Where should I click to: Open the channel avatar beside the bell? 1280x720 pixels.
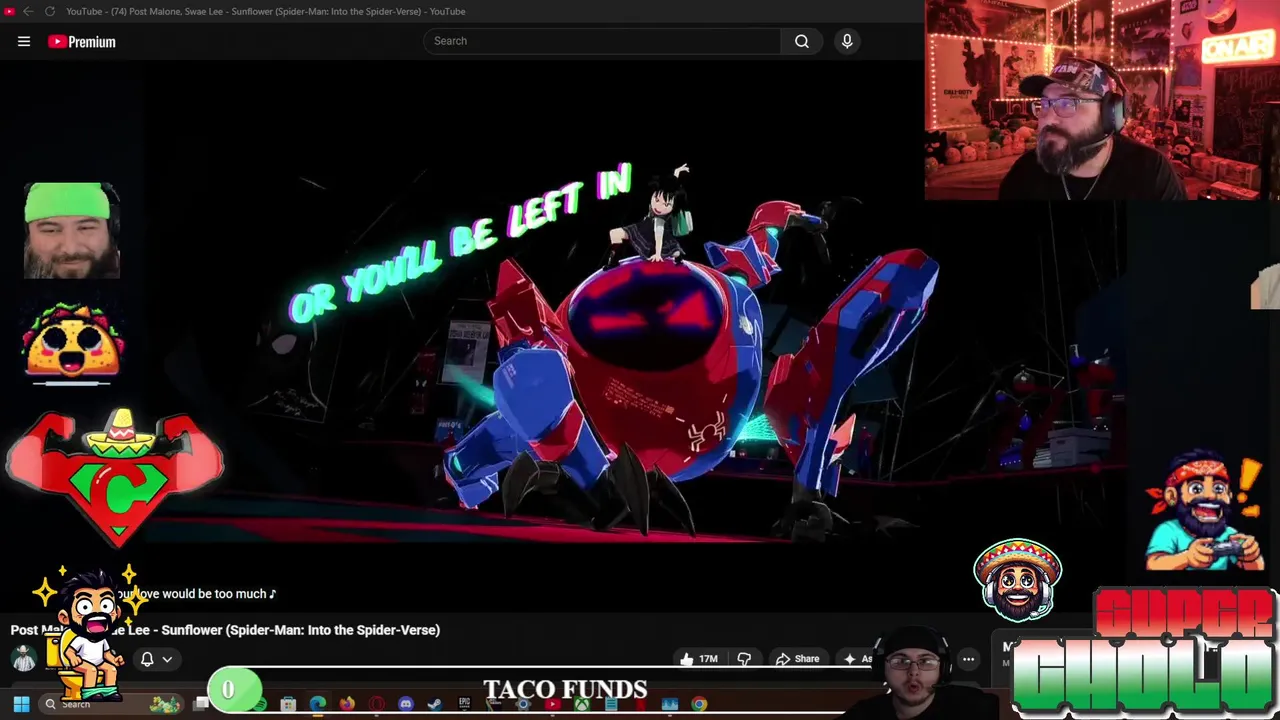23,658
